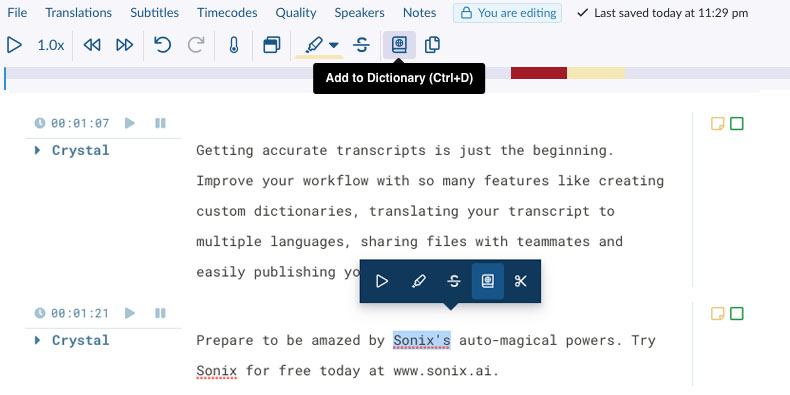The width and height of the screenshot is (790, 395).
Task: Click the fast-forward icon in toolbar
Action: pos(124,45)
